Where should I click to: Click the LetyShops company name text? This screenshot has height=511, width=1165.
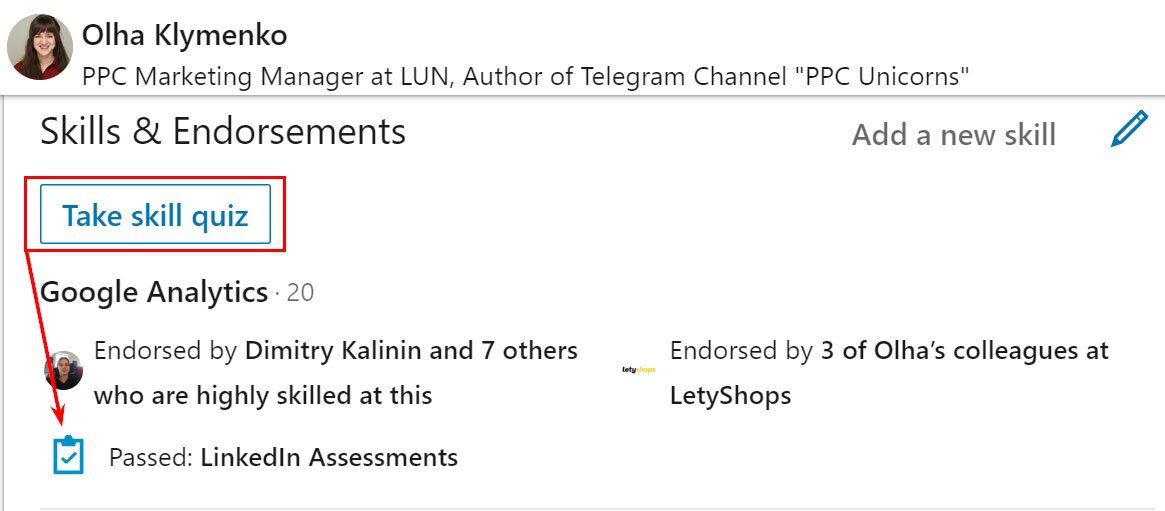pos(730,396)
